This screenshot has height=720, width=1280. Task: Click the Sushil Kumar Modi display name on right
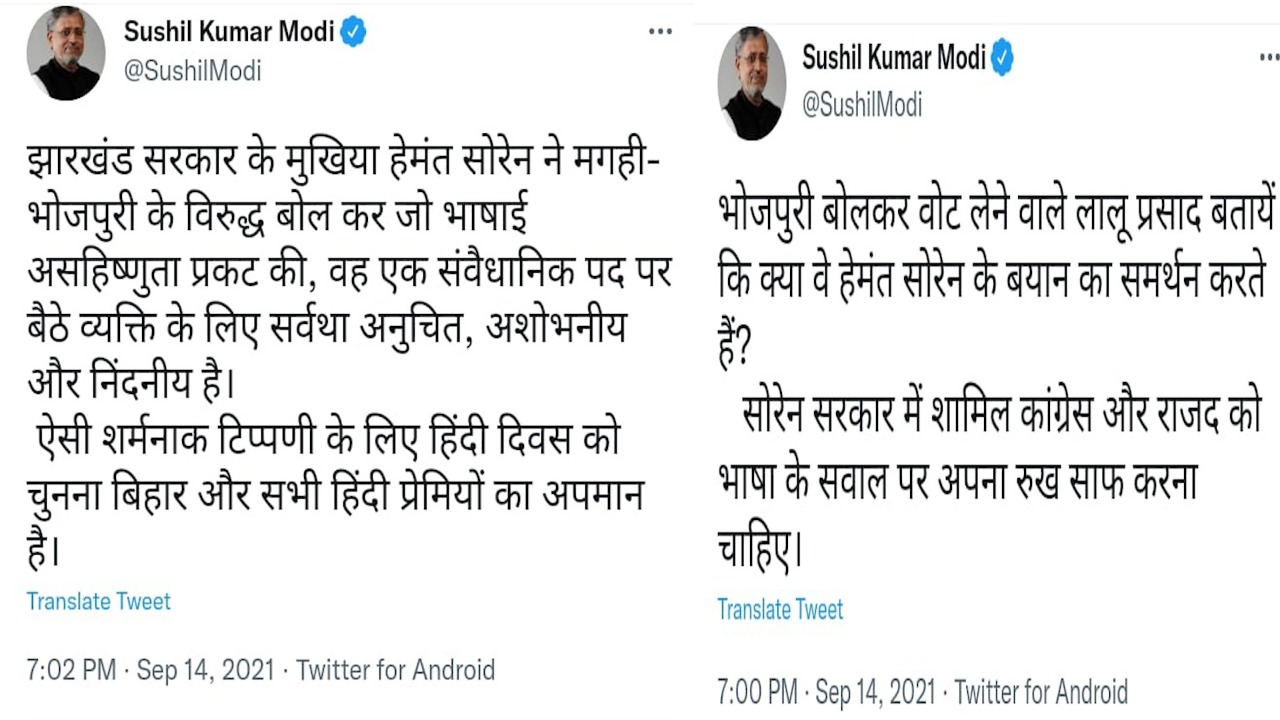893,57
